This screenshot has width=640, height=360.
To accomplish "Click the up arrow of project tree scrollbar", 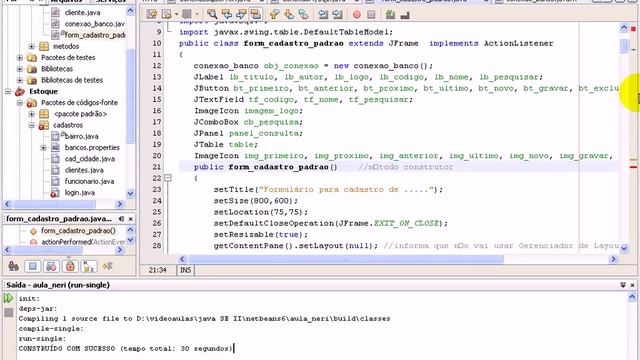I will (x=130, y=11).
